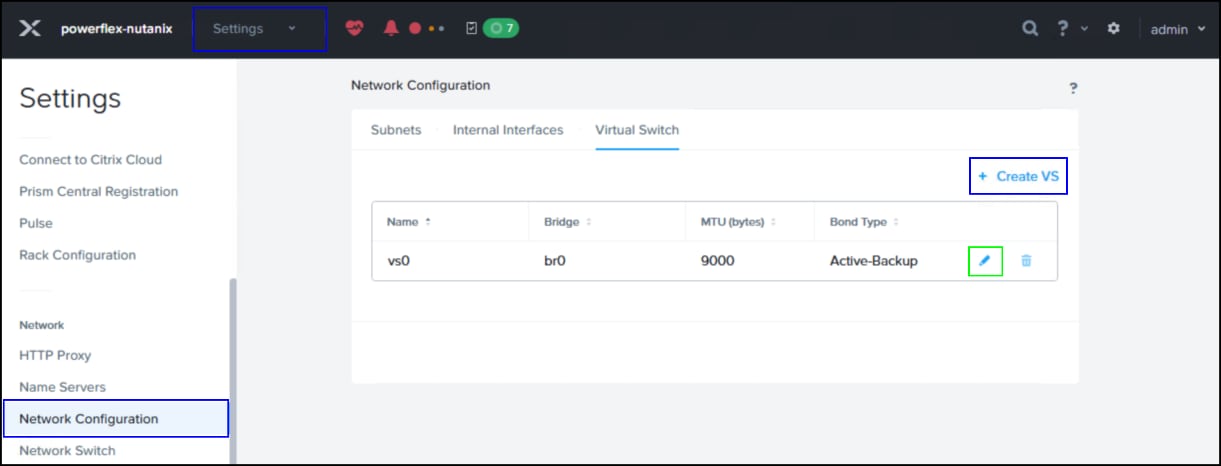Edit vs0 with the pencil icon
The width and height of the screenshot is (1221, 466).
(x=985, y=261)
